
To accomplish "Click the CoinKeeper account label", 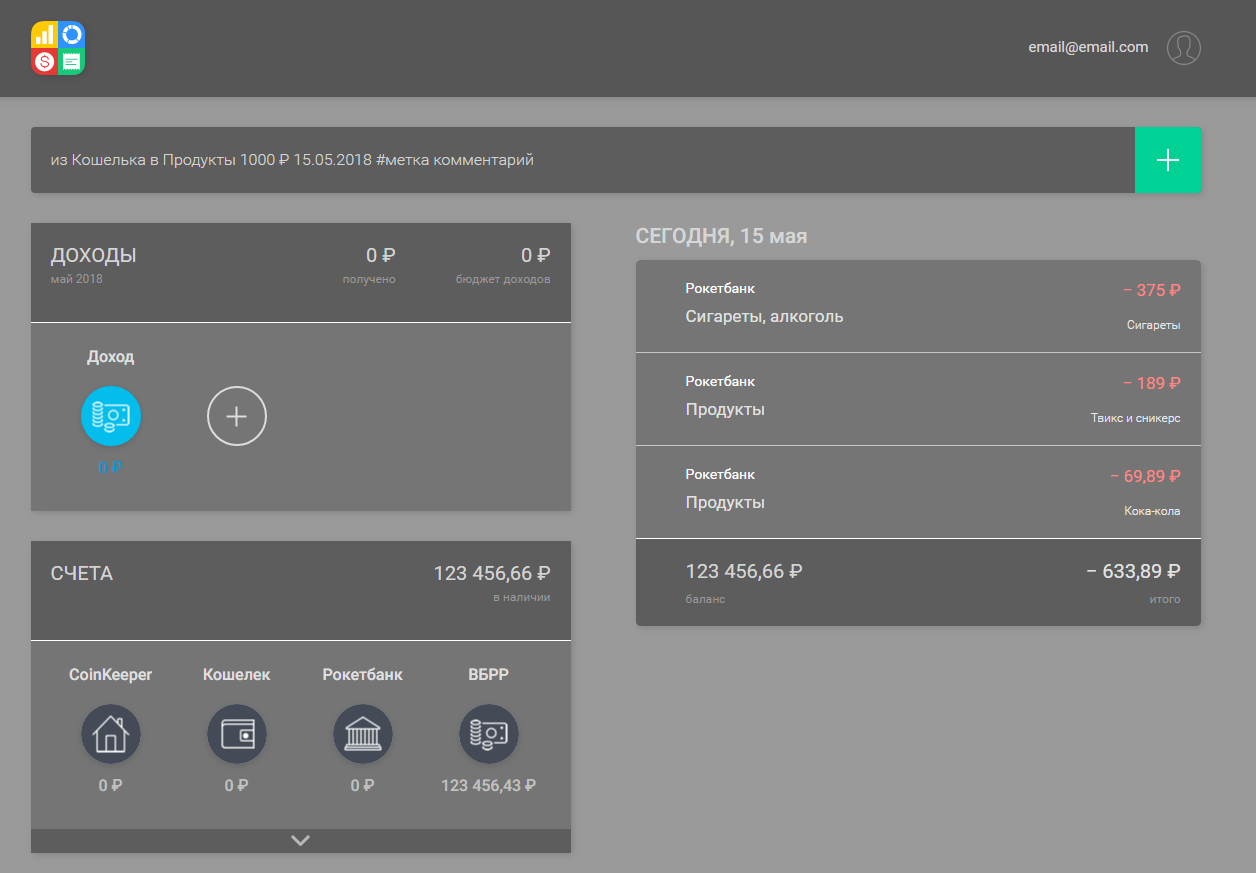I will click(111, 675).
